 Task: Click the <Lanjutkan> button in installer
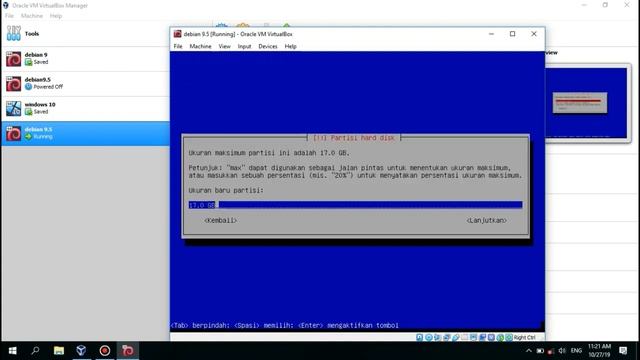point(487,220)
